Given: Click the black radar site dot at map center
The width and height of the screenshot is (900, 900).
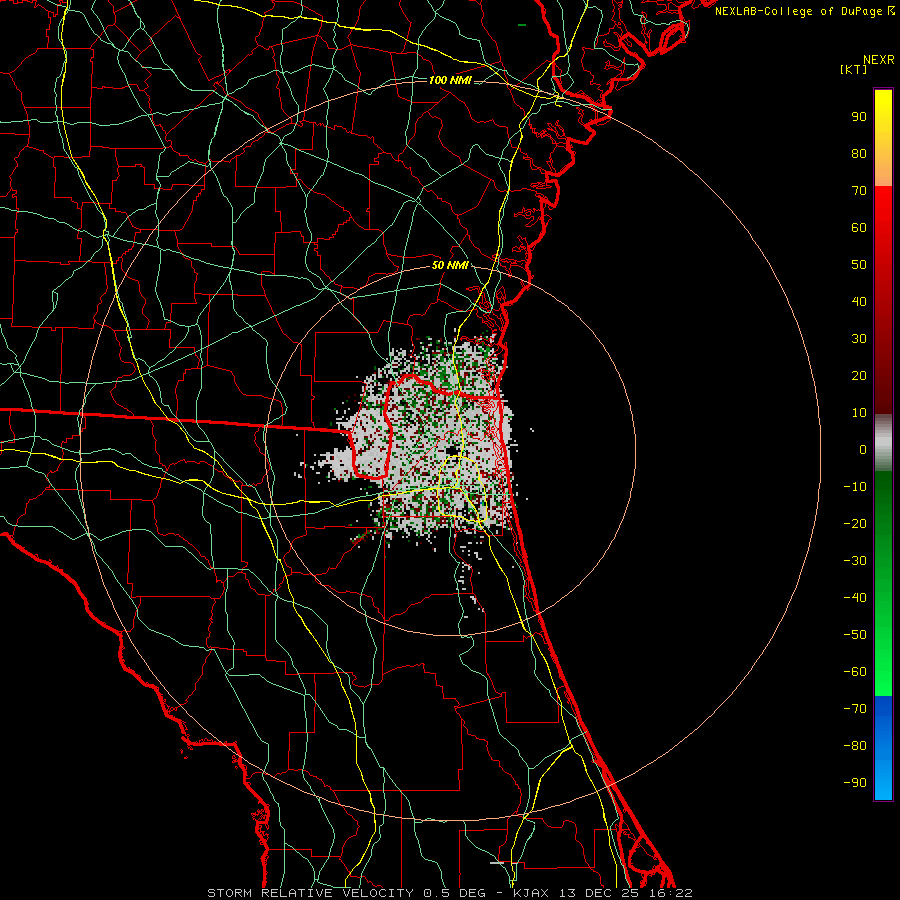Looking at the screenshot, I should pyautogui.click(x=453, y=451).
